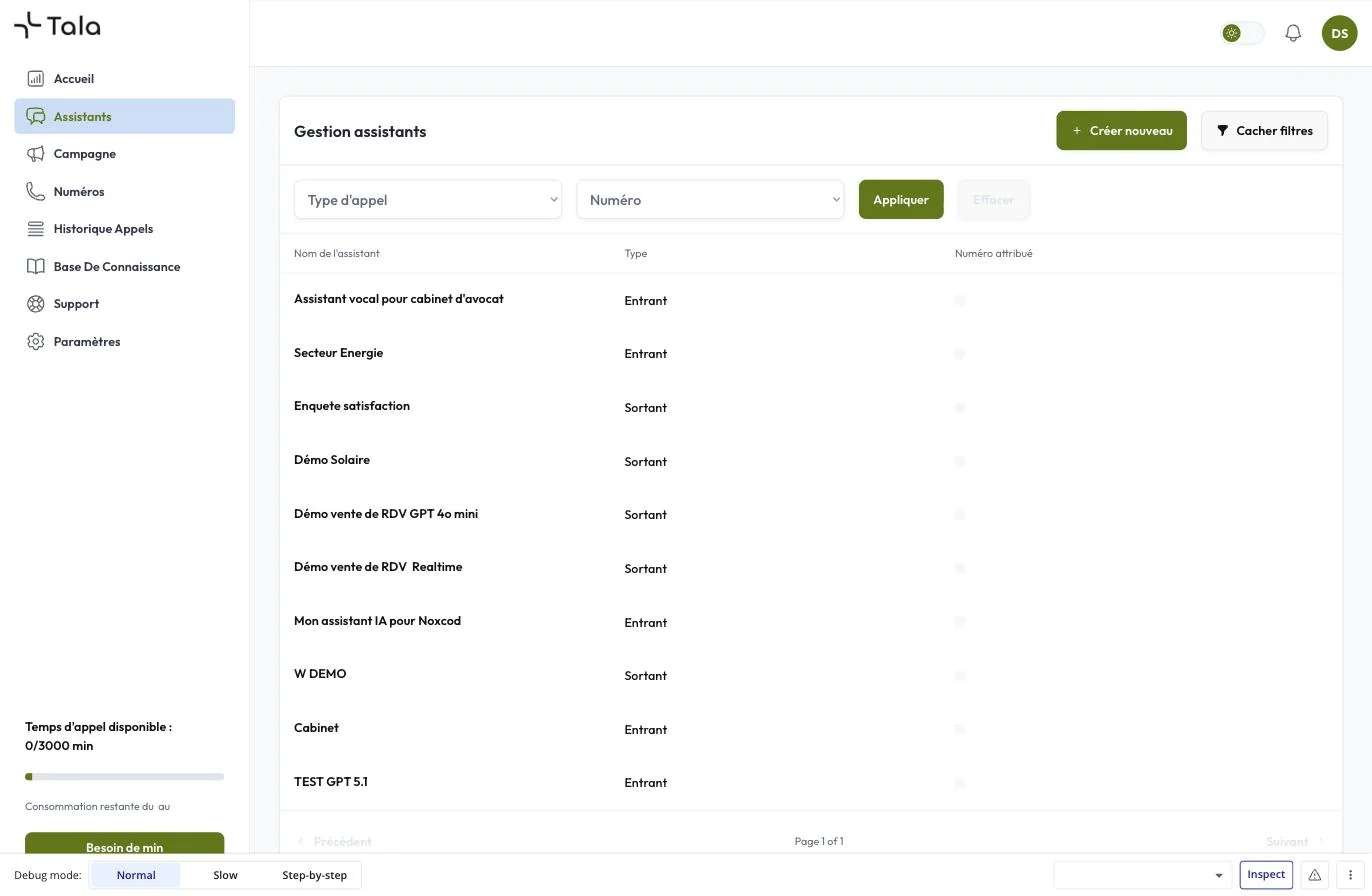
Task: Open Démo Solaire assistant
Action: [x=332, y=460]
